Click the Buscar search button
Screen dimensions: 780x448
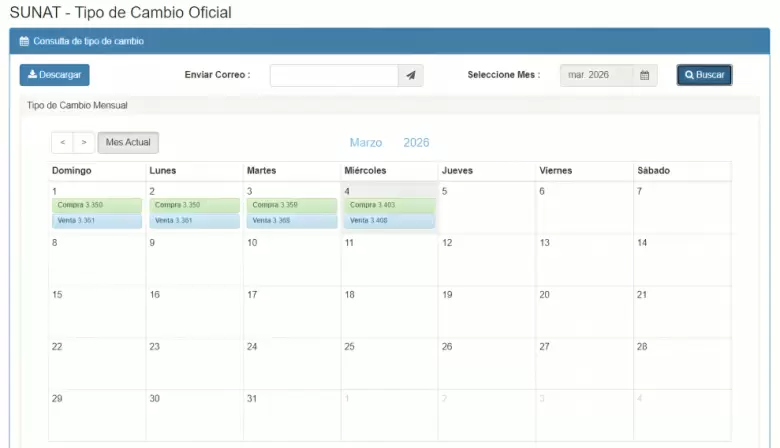[x=704, y=75]
